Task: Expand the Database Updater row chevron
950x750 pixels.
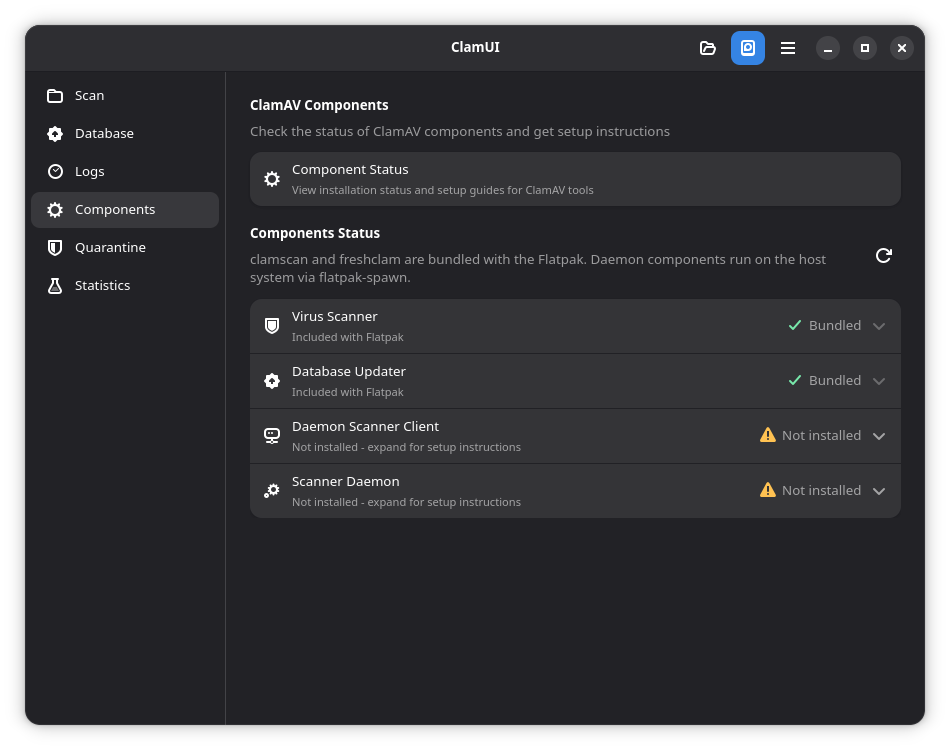Action: (879, 381)
